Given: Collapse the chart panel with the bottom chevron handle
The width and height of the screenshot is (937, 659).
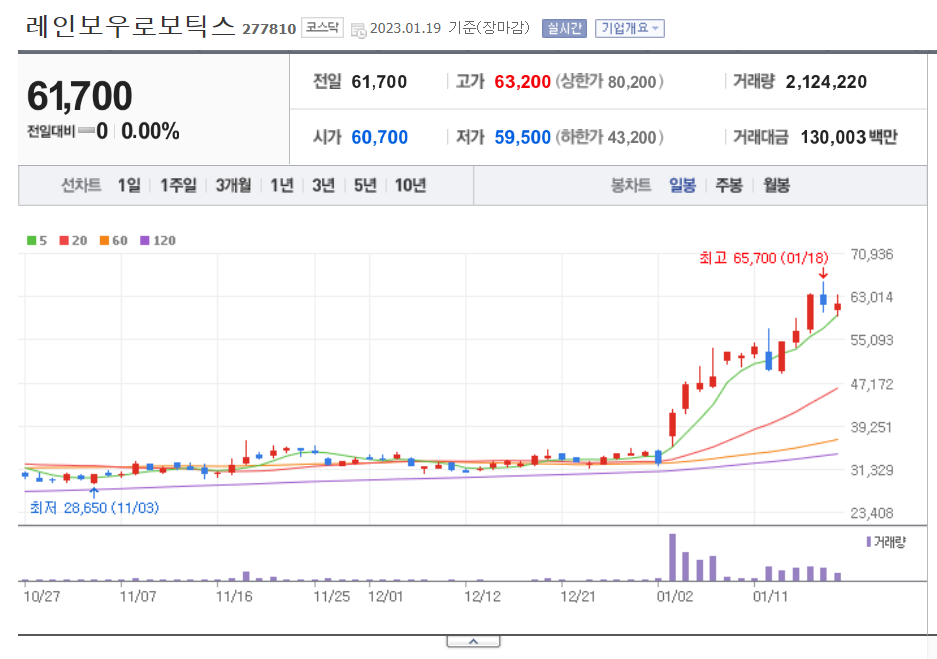Looking at the screenshot, I should 473,641.
